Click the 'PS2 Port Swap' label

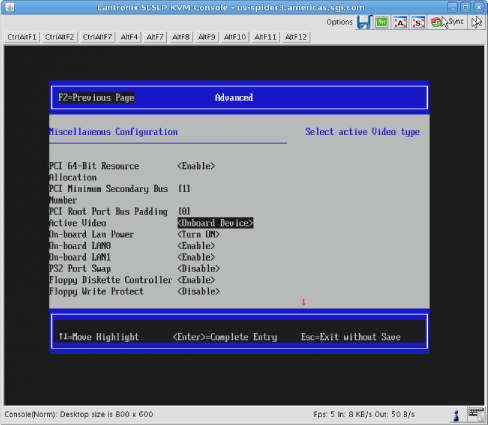80,269
